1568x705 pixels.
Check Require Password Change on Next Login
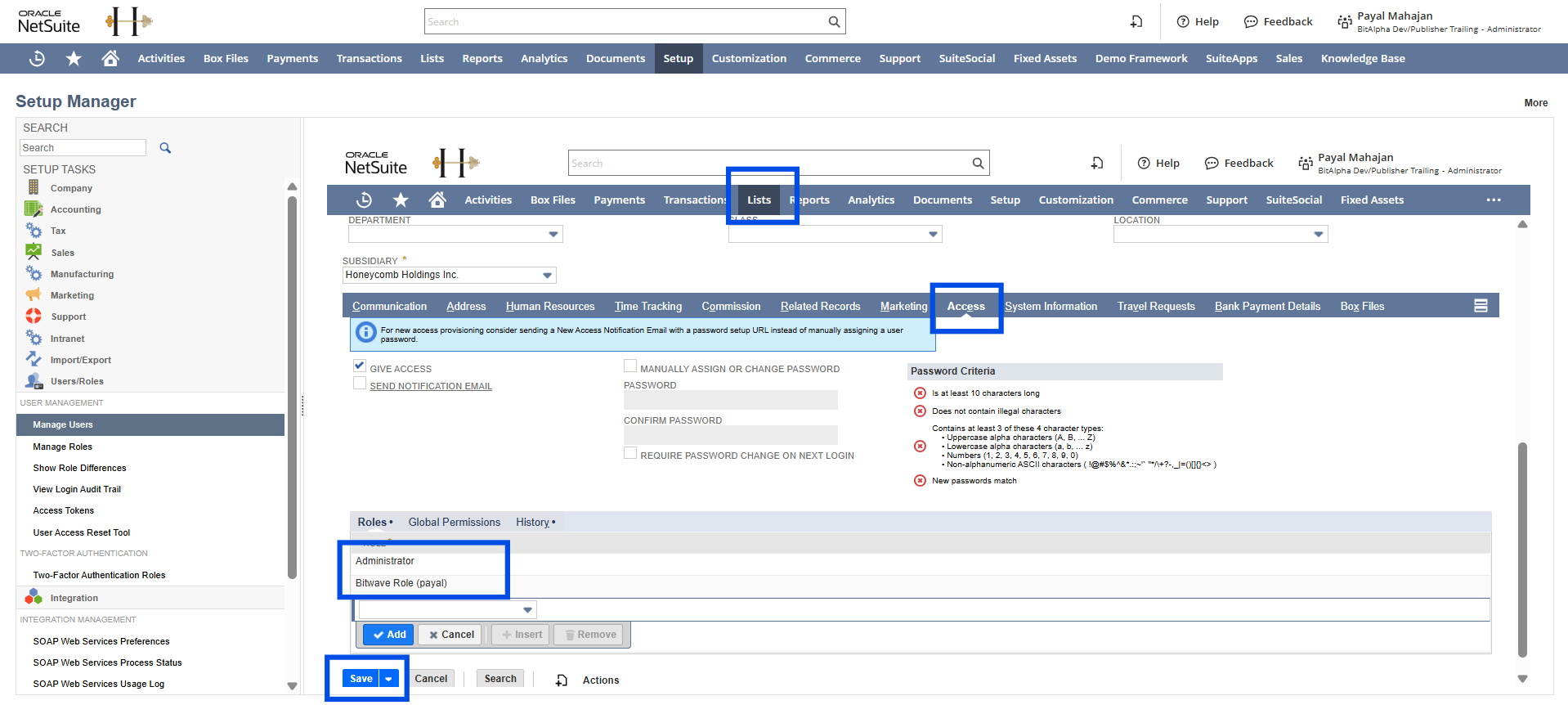coord(630,452)
